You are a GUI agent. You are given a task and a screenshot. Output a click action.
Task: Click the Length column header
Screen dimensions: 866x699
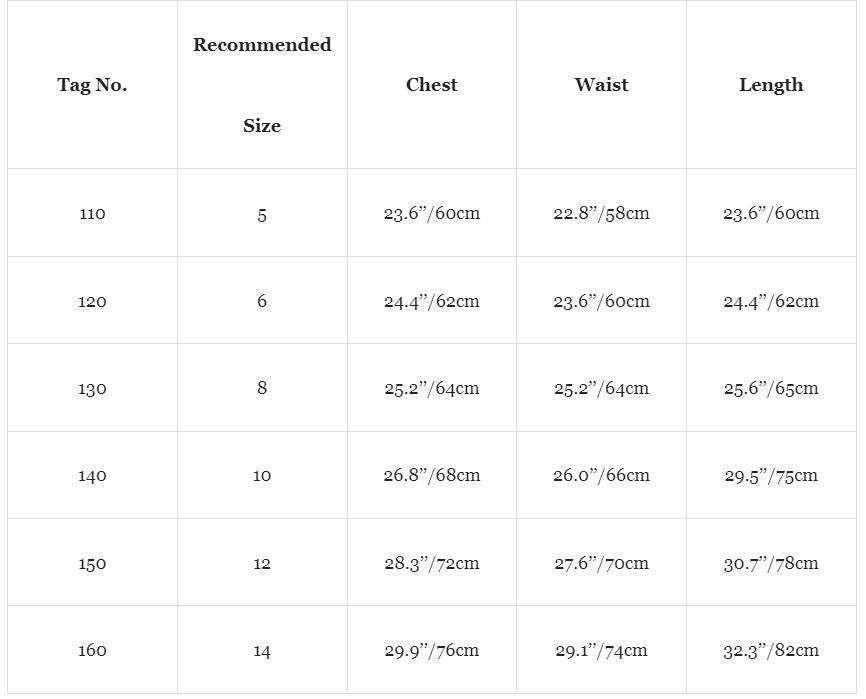tap(771, 85)
